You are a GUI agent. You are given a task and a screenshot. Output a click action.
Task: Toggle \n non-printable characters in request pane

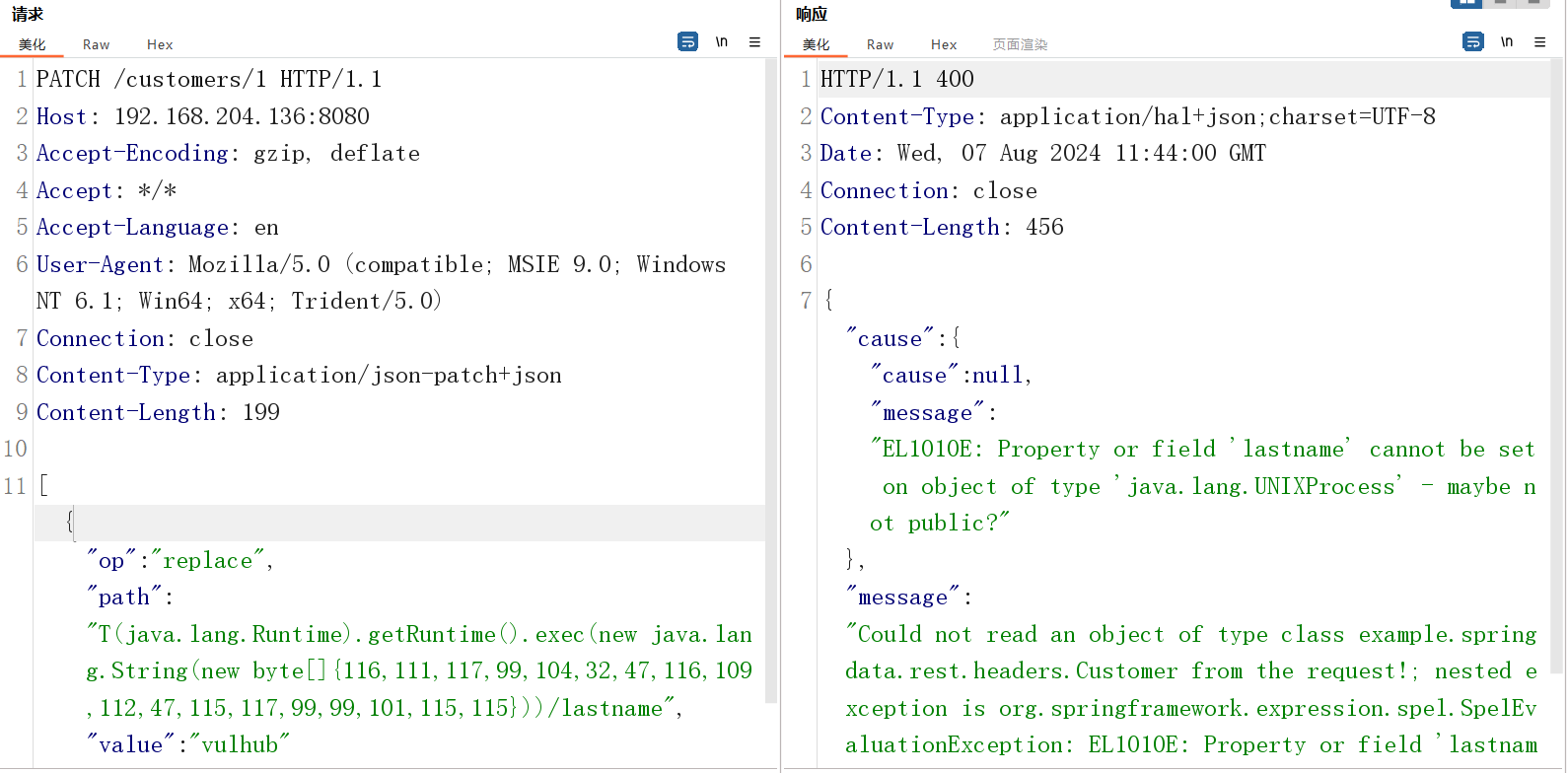point(722,41)
